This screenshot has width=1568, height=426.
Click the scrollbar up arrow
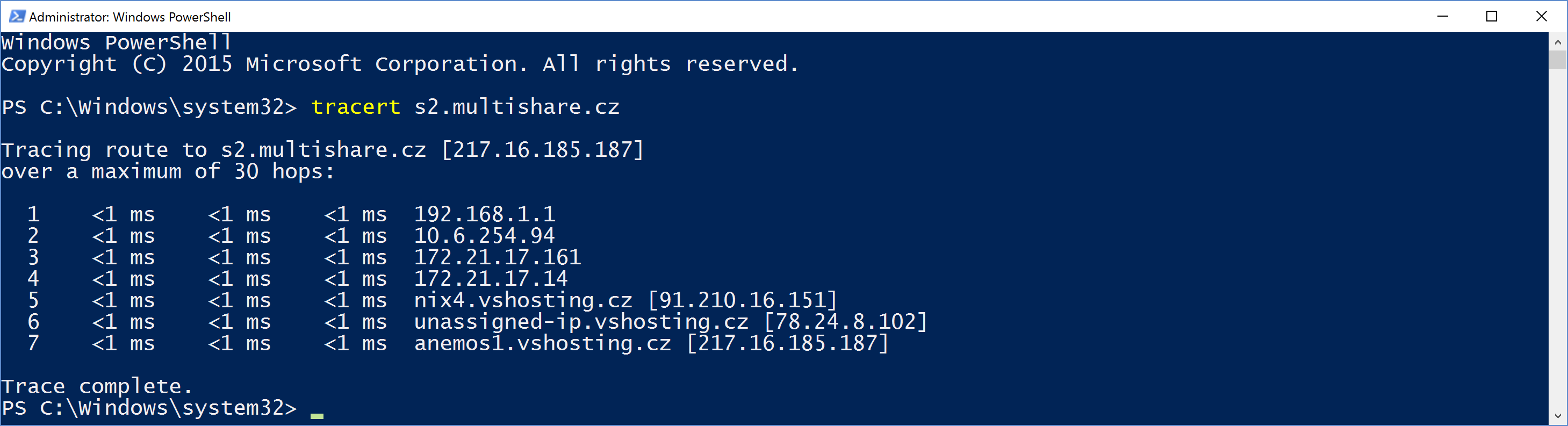tap(1558, 42)
